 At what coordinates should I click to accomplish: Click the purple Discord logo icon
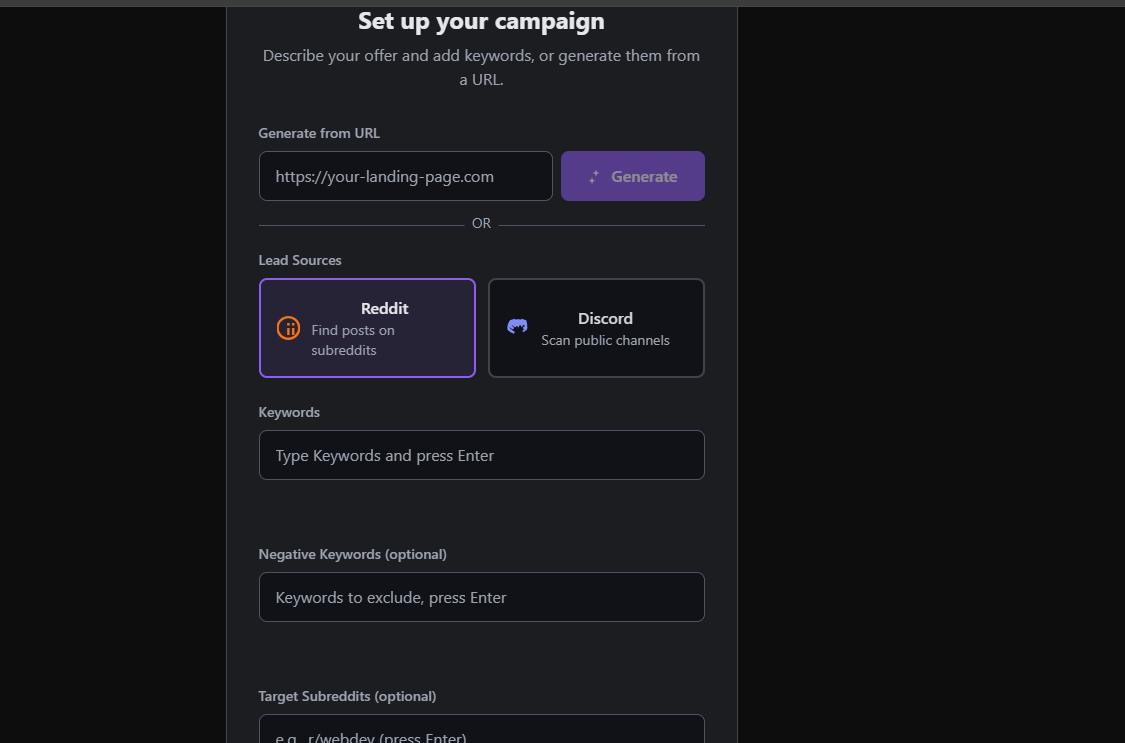pos(517,326)
